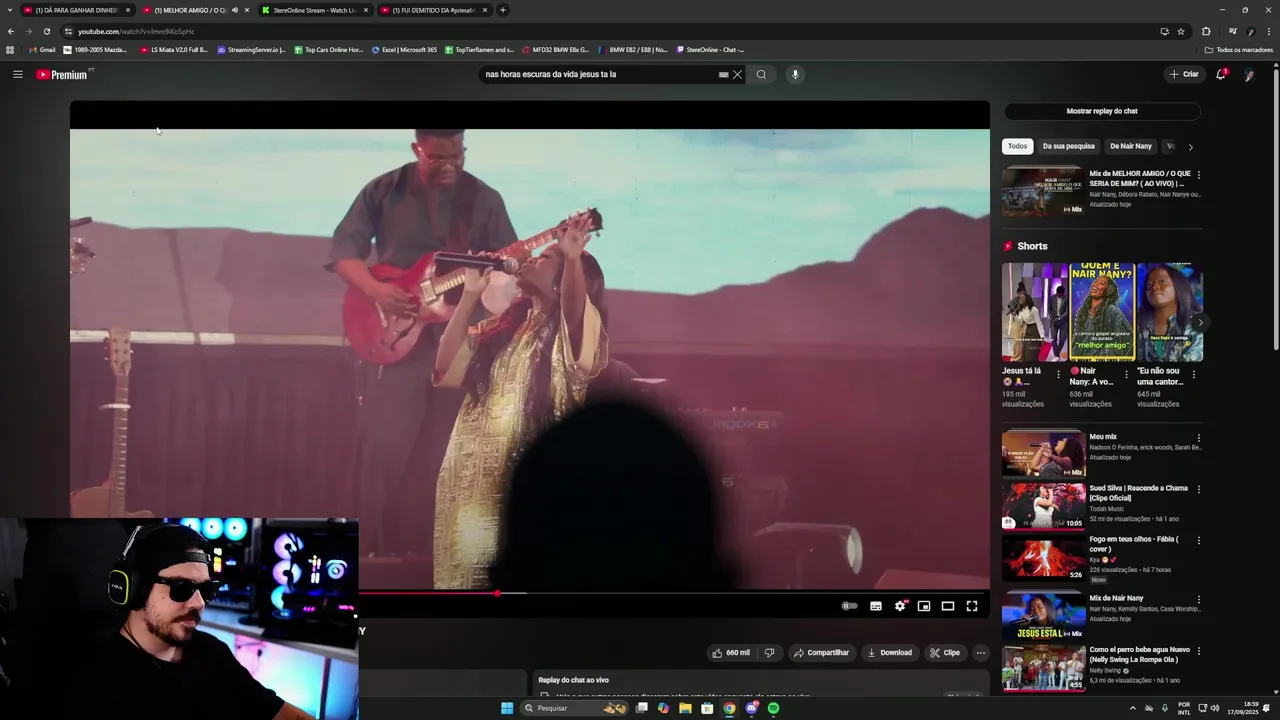The width and height of the screenshot is (1280, 720).
Task: Open Como el perro bebe agua Nuevo video
Action: 1043,668
